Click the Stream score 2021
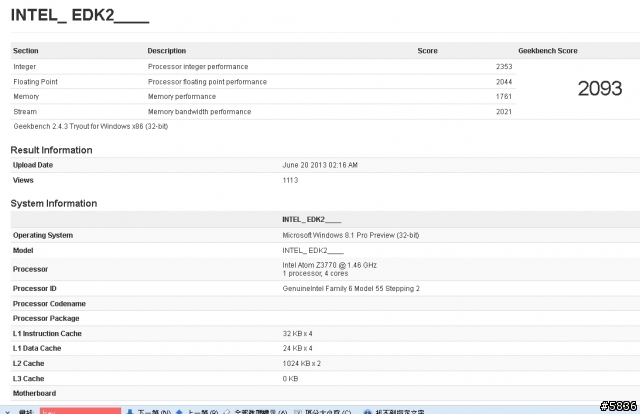The image size is (640, 414). point(504,111)
